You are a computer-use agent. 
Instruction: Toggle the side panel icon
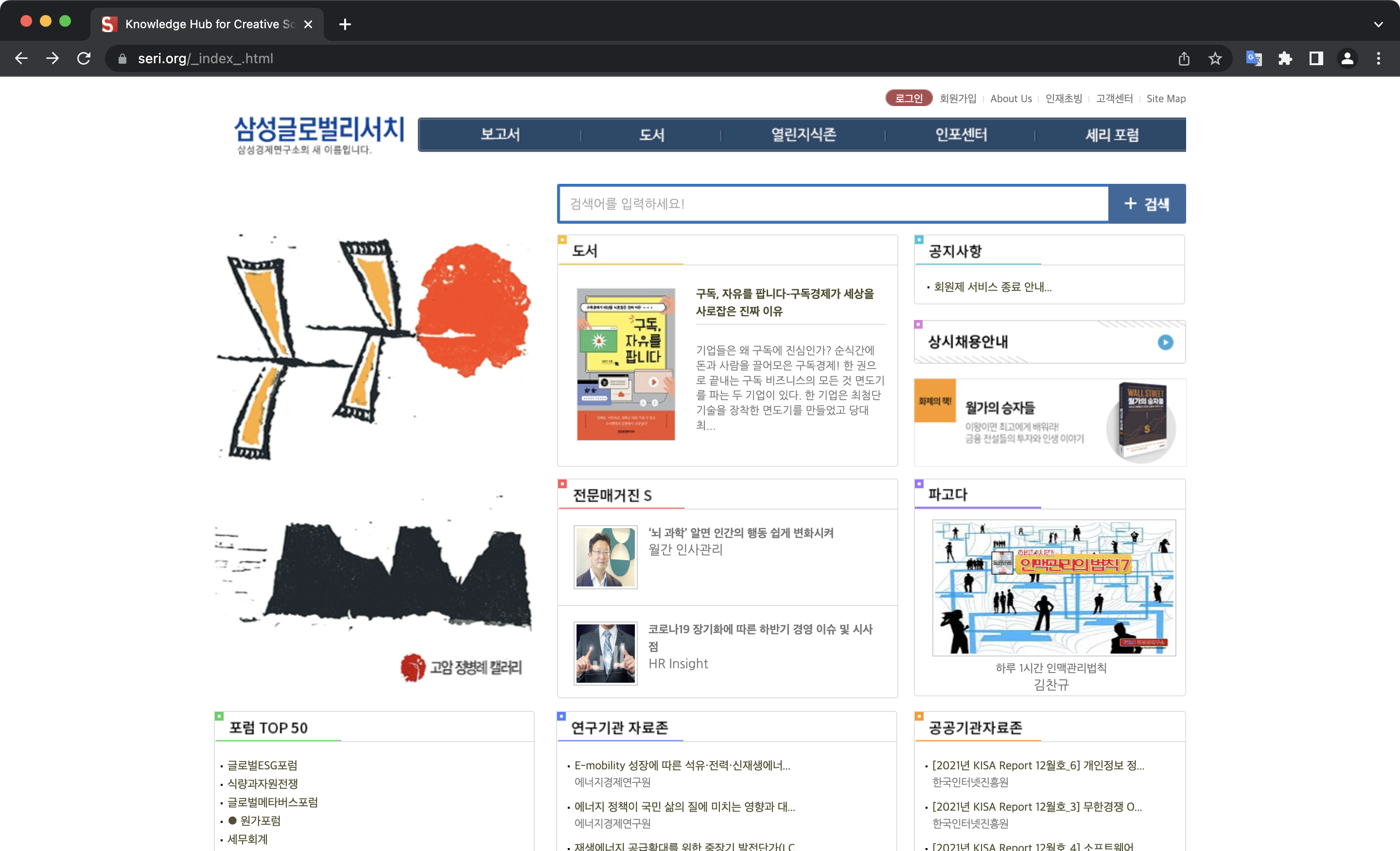[1316, 58]
